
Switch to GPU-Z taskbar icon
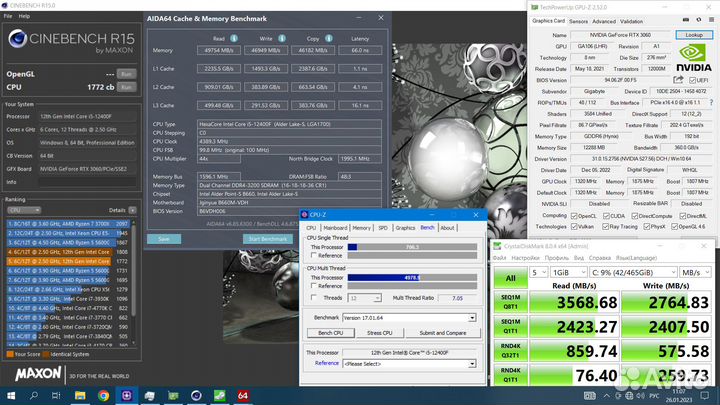pos(173,395)
